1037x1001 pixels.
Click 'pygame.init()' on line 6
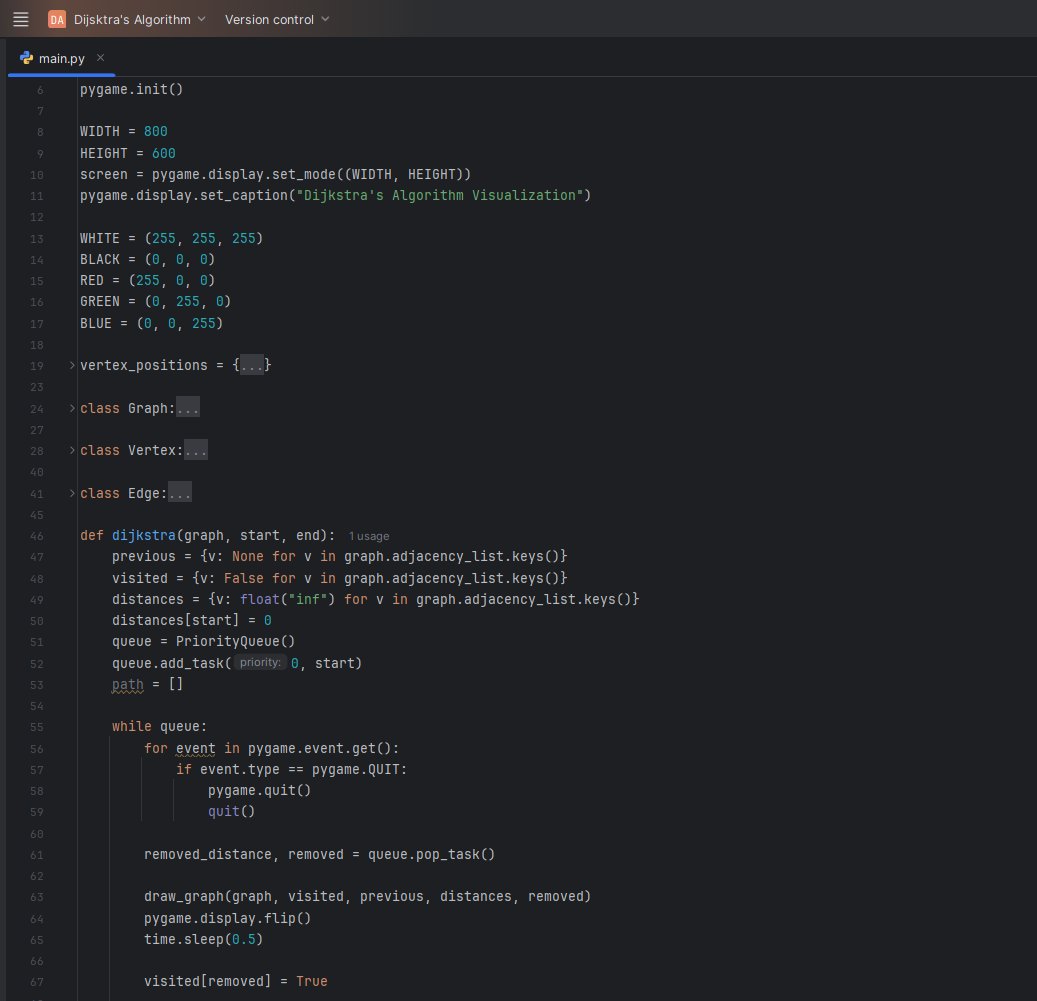pyautogui.click(x=132, y=89)
